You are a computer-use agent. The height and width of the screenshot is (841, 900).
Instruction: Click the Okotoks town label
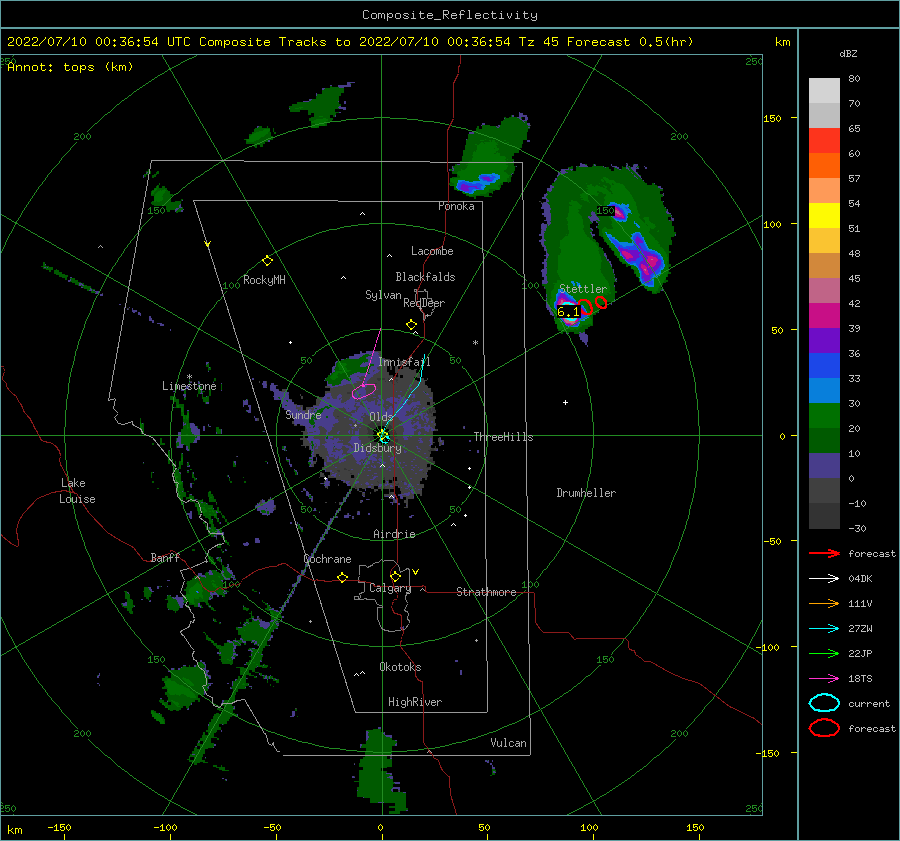(400, 667)
